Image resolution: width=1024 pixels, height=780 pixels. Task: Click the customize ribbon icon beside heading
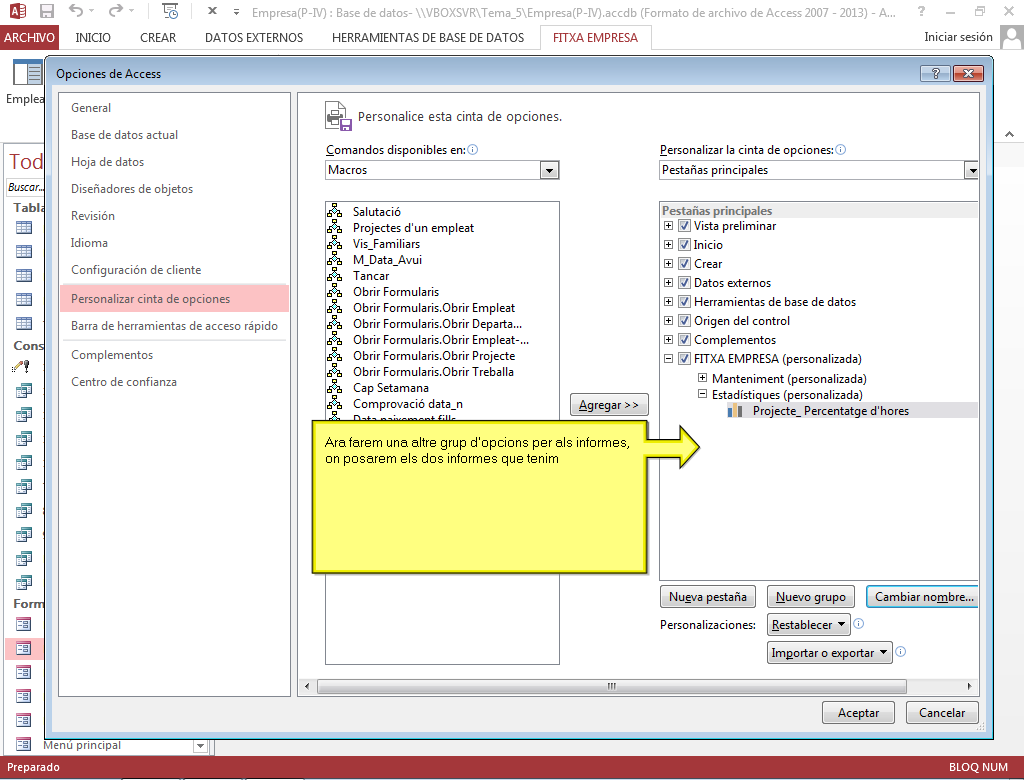pyautogui.click(x=338, y=116)
